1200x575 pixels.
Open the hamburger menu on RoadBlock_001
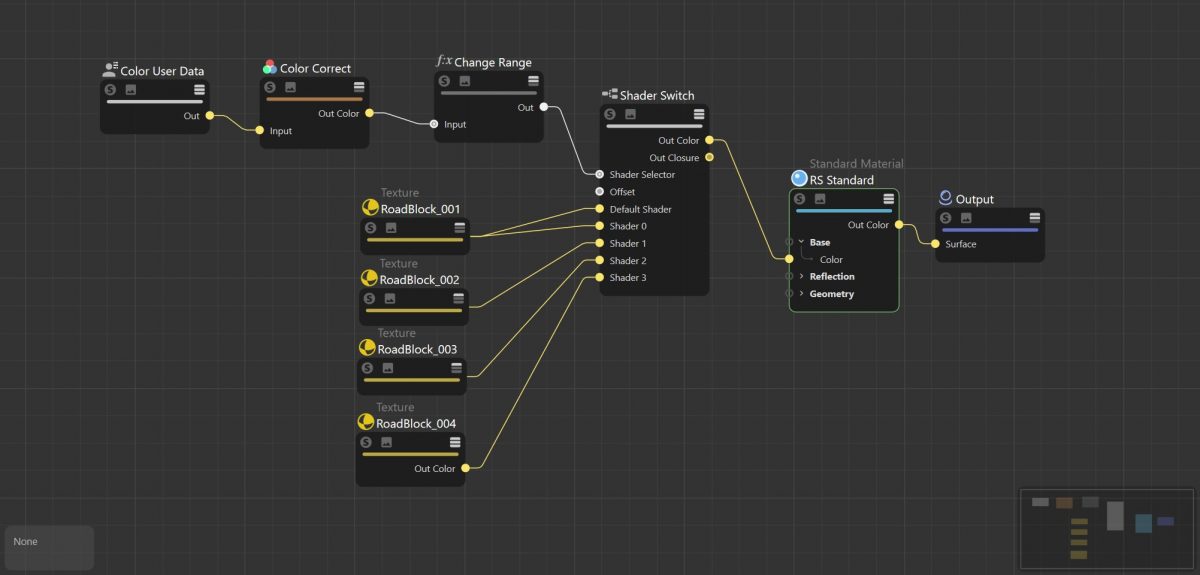pos(460,229)
